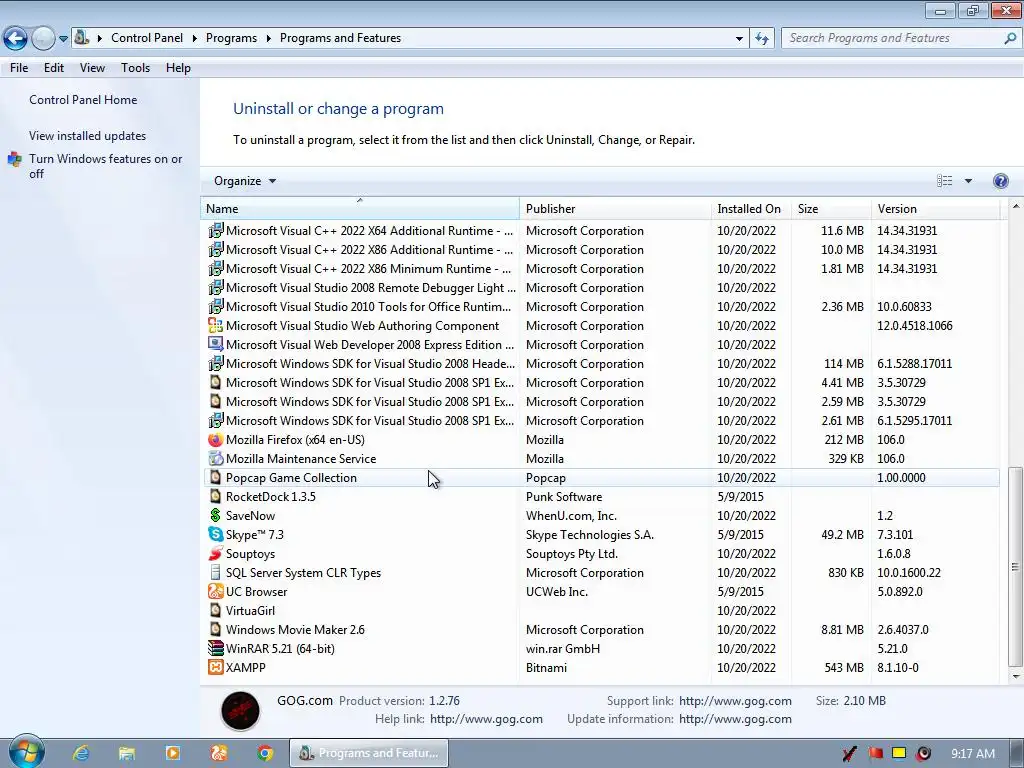This screenshot has height=768, width=1024.
Task: Select the XAMPP icon
Action: [215, 667]
